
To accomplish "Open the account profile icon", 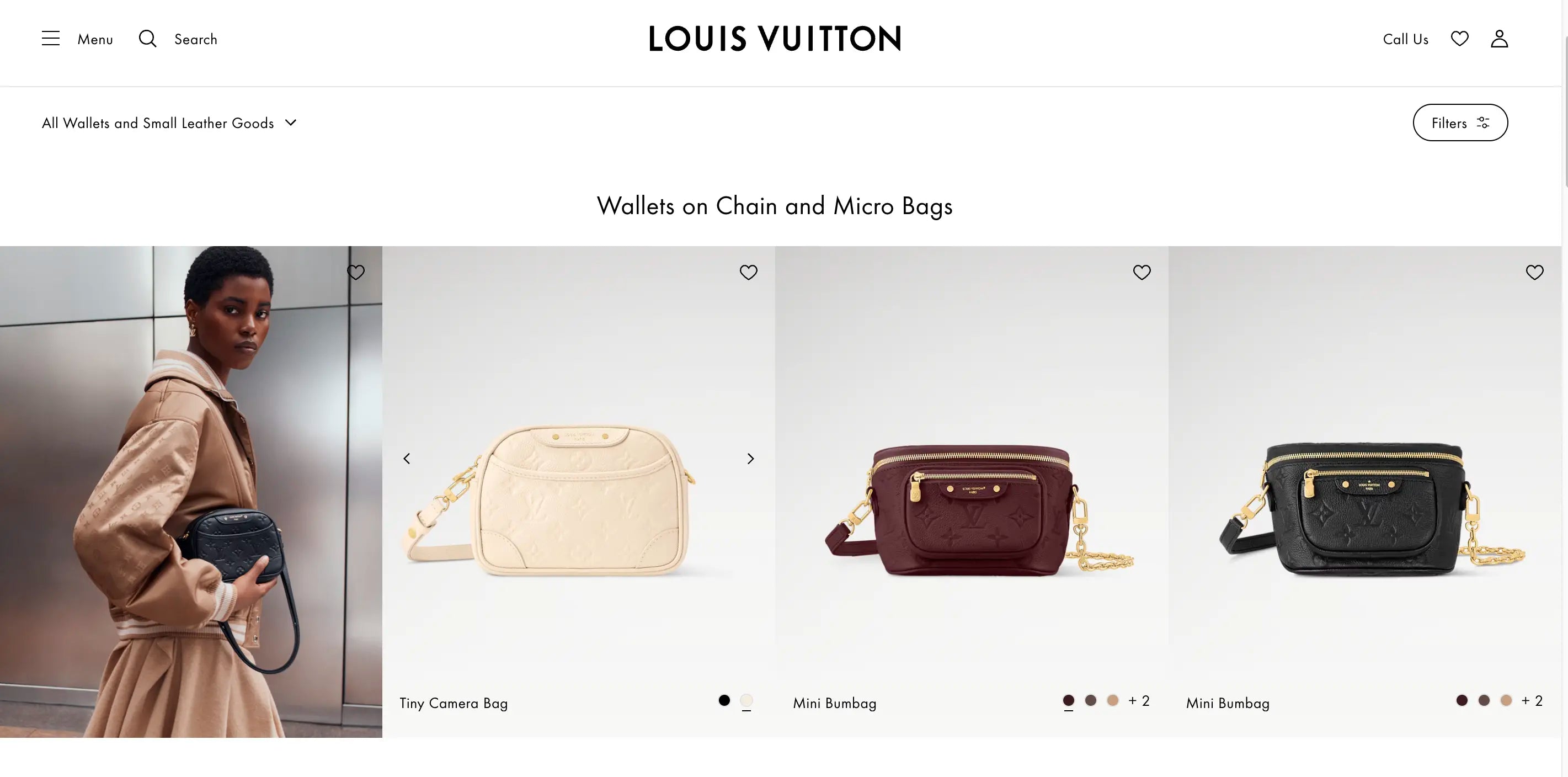I will [1498, 39].
